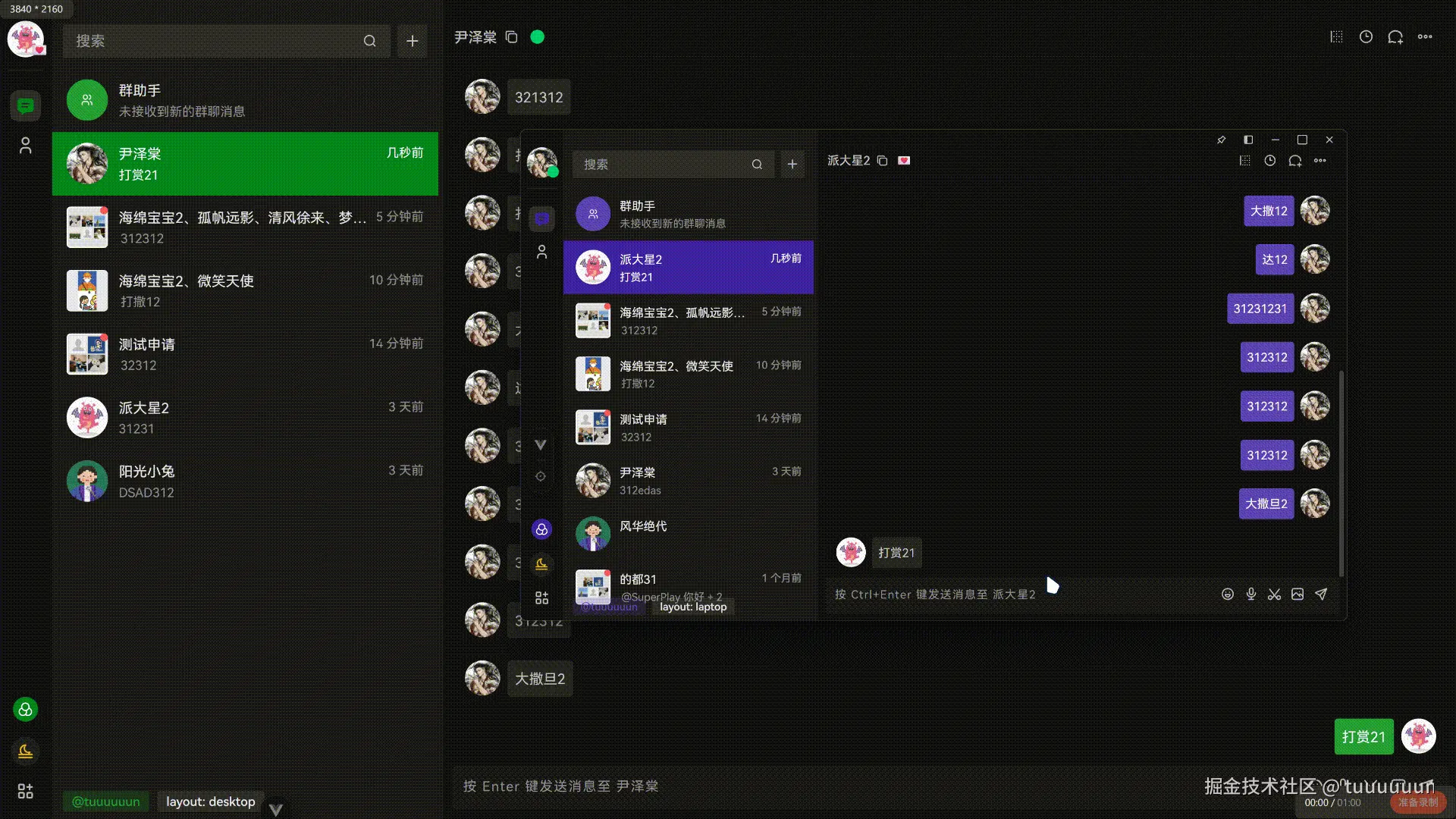This screenshot has width=1456, height=819.
Task: Expand the V chevron beside layout: desktop
Action: (276, 809)
